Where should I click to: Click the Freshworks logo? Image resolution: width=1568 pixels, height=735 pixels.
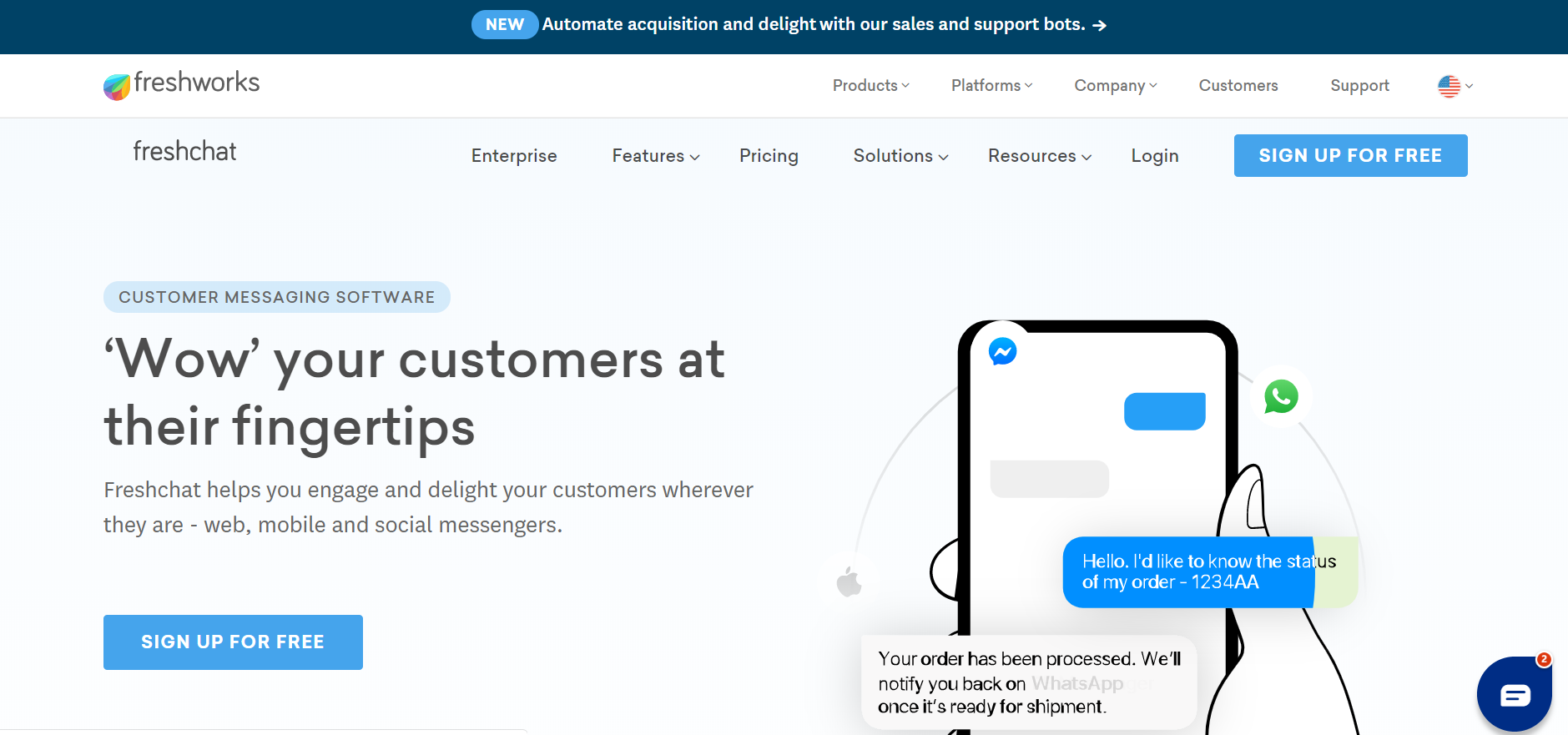(181, 84)
